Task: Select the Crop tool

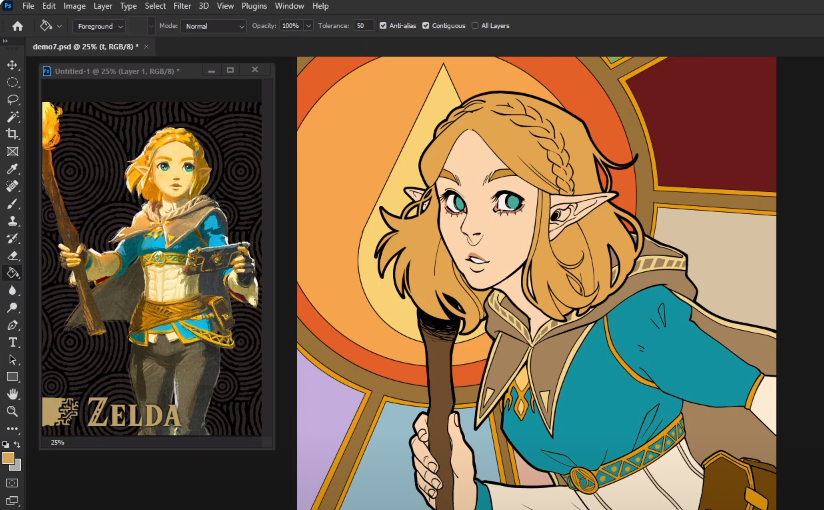Action: click(x=12, y=134)
